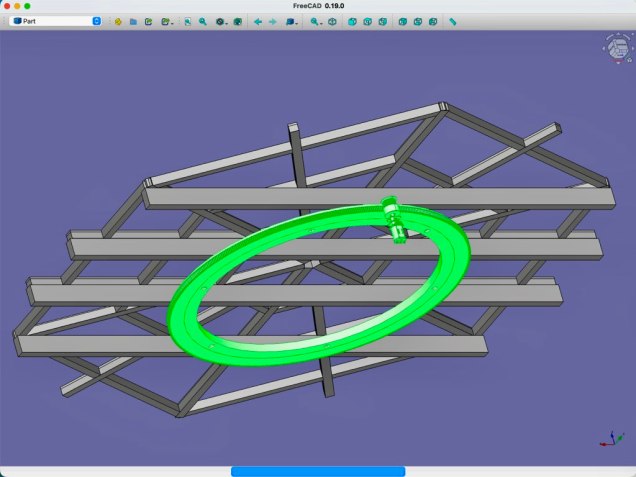This screenshot has width=636, height=477.
Task: Select the Measure distance ruler tool
Action: tap(453, 21)
